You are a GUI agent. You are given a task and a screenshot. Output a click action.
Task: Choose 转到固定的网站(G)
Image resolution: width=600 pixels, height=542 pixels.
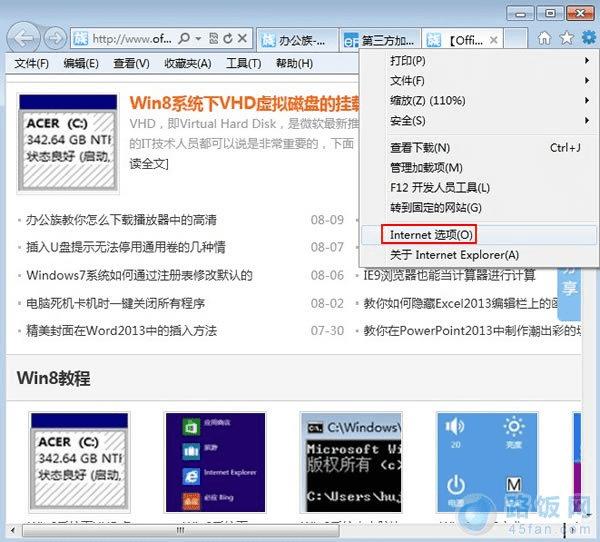coord(479,208)
